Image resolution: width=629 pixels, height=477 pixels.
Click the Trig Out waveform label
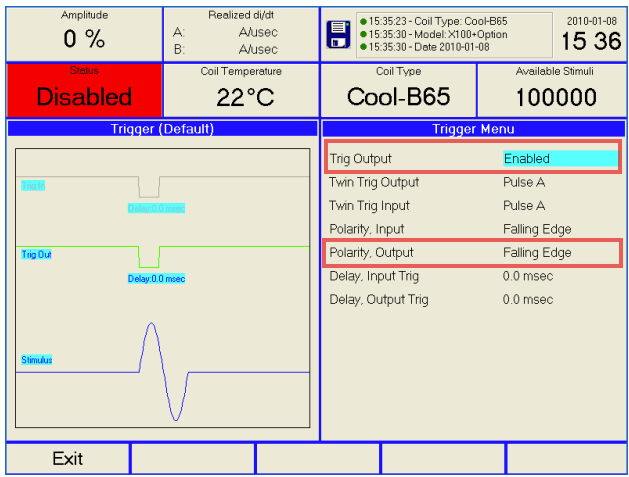point(37,254)
